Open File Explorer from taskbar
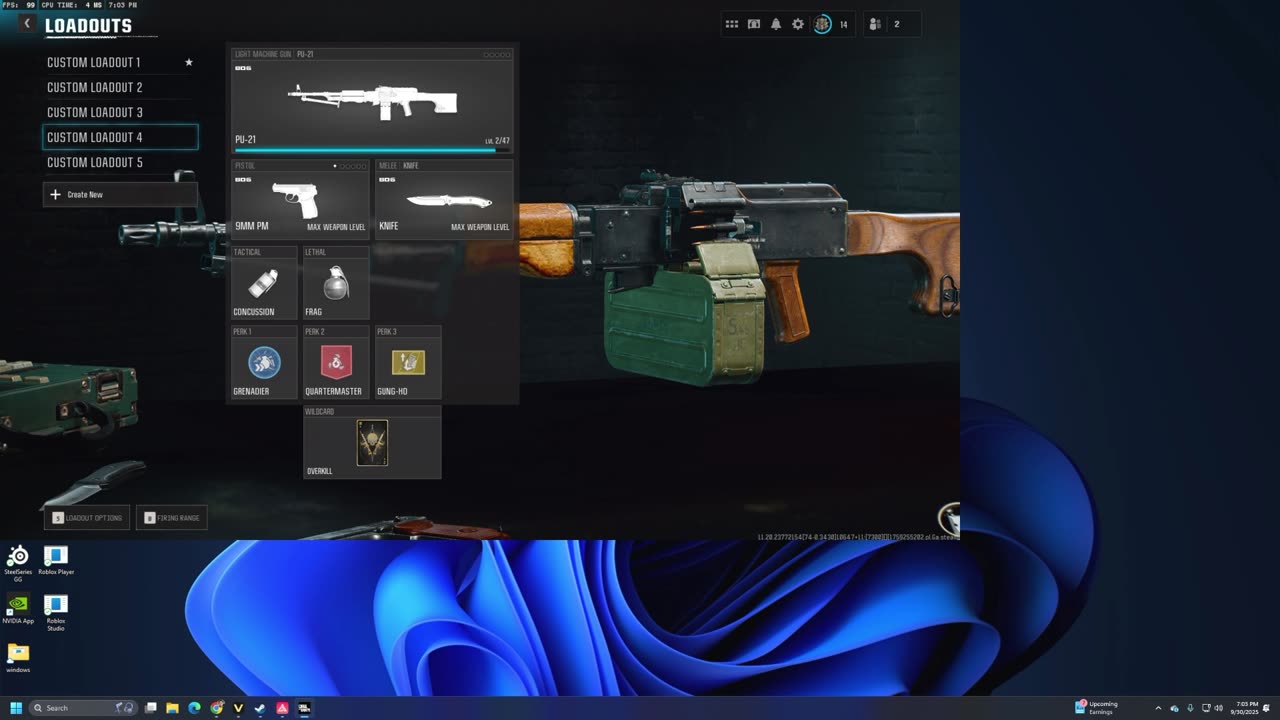The height and width of the screenshot is (720, 1280). coord(172,708)
